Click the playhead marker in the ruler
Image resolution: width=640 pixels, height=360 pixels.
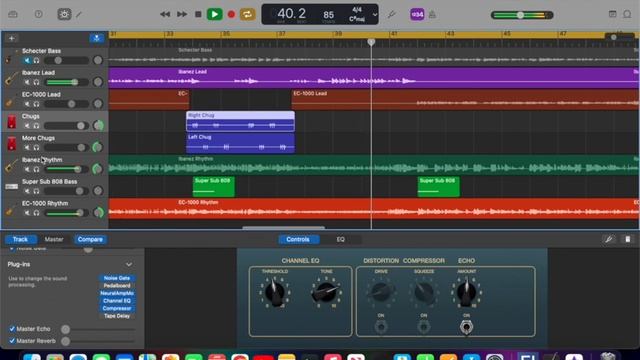tap(371, 42)
